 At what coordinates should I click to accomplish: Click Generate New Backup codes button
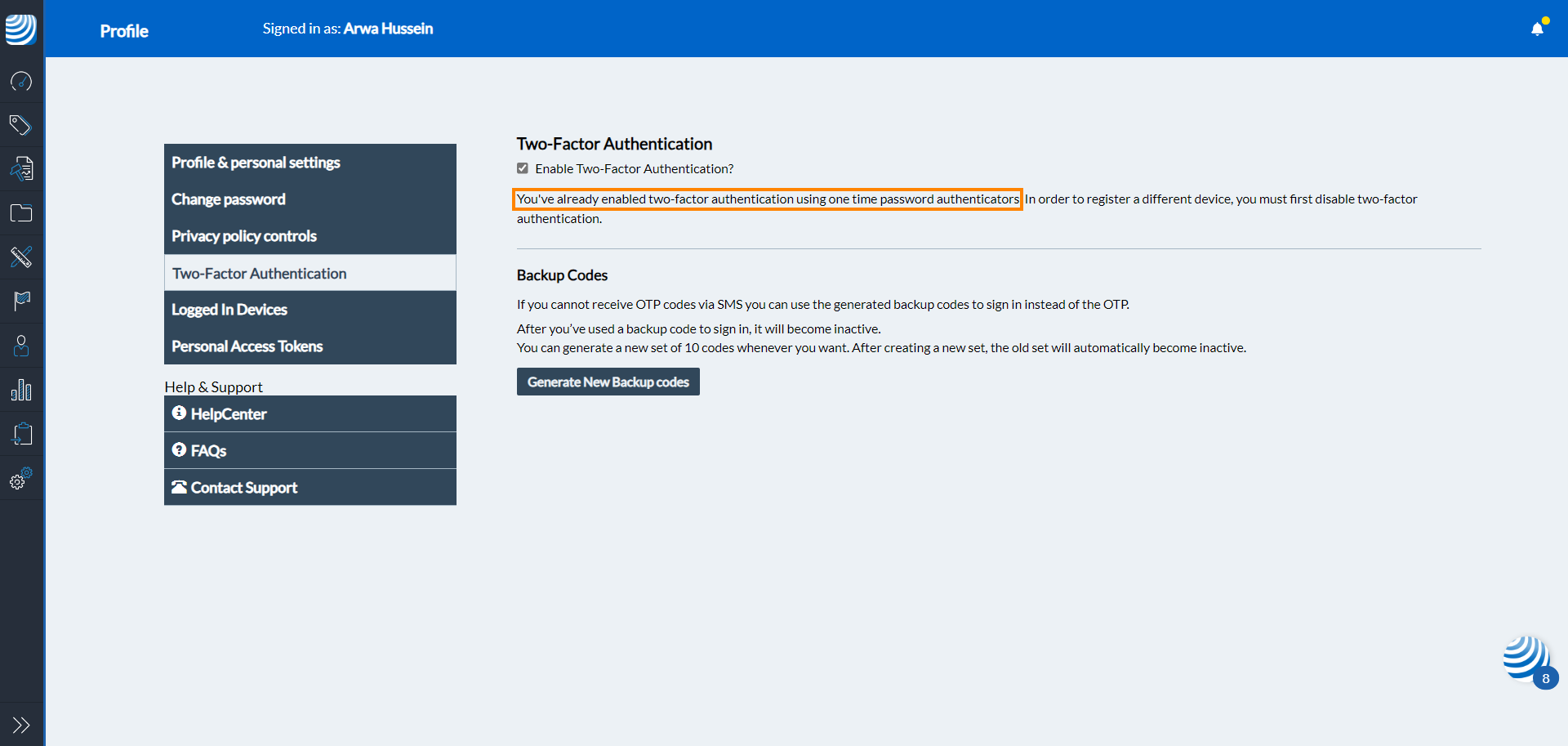coord(608,382)
